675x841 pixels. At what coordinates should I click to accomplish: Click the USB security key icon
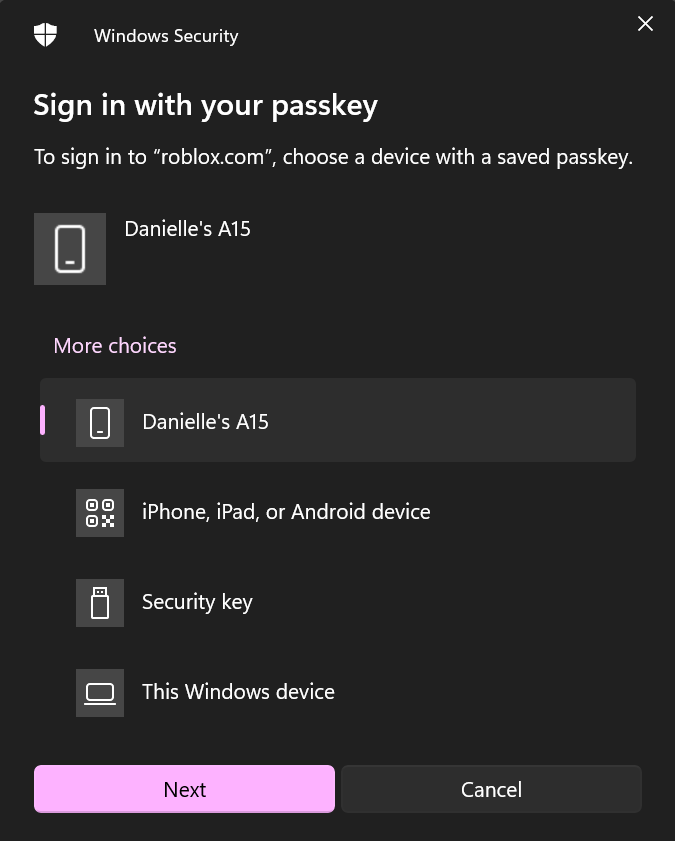pyautogui.click(x=99, y=602)
